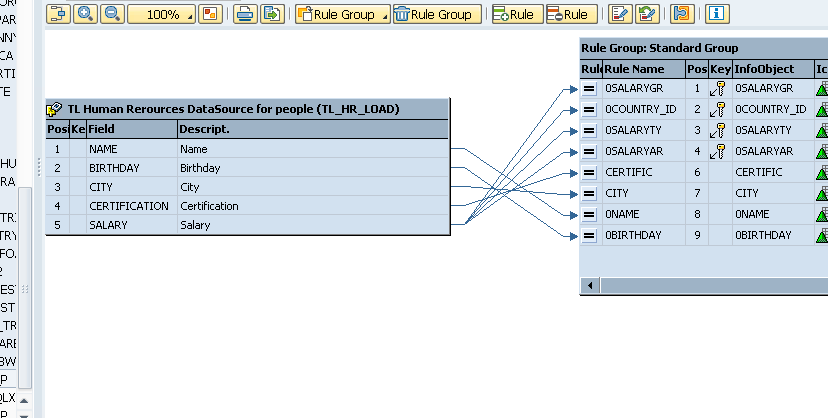Click the direct assignment icon for CITY rule

point(589,194)
